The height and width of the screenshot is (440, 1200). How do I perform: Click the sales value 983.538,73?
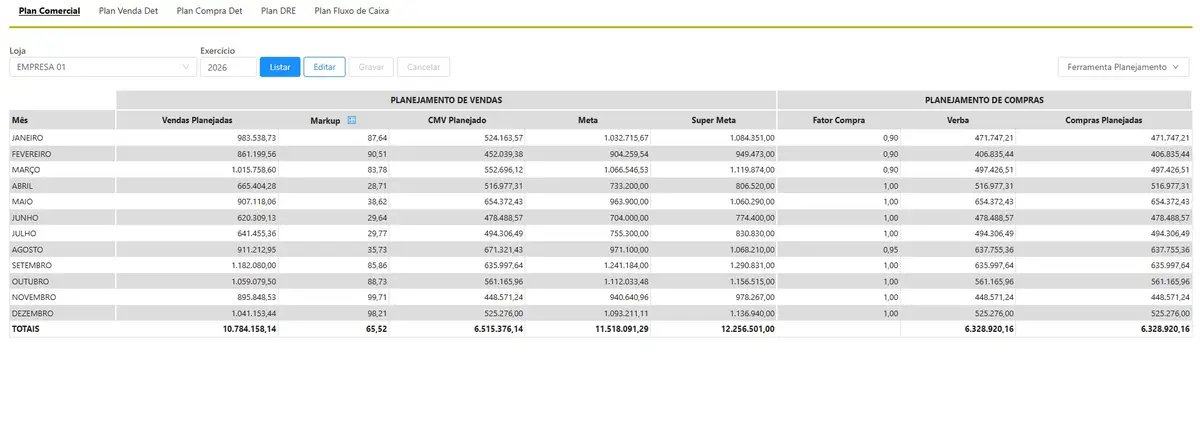coord(256,137)
